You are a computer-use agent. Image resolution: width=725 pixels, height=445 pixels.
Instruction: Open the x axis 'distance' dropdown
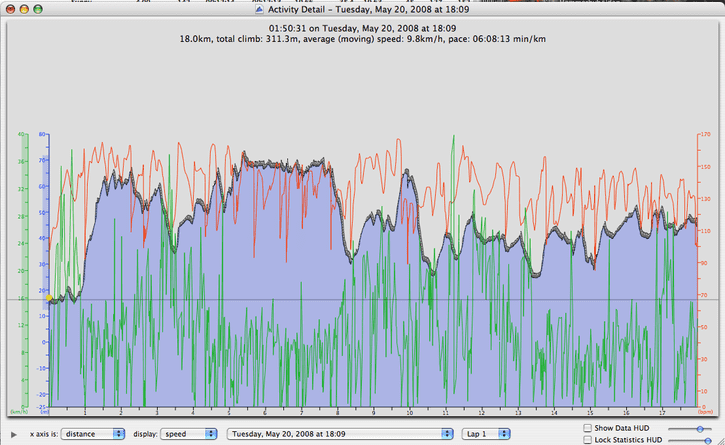[93, 434]
